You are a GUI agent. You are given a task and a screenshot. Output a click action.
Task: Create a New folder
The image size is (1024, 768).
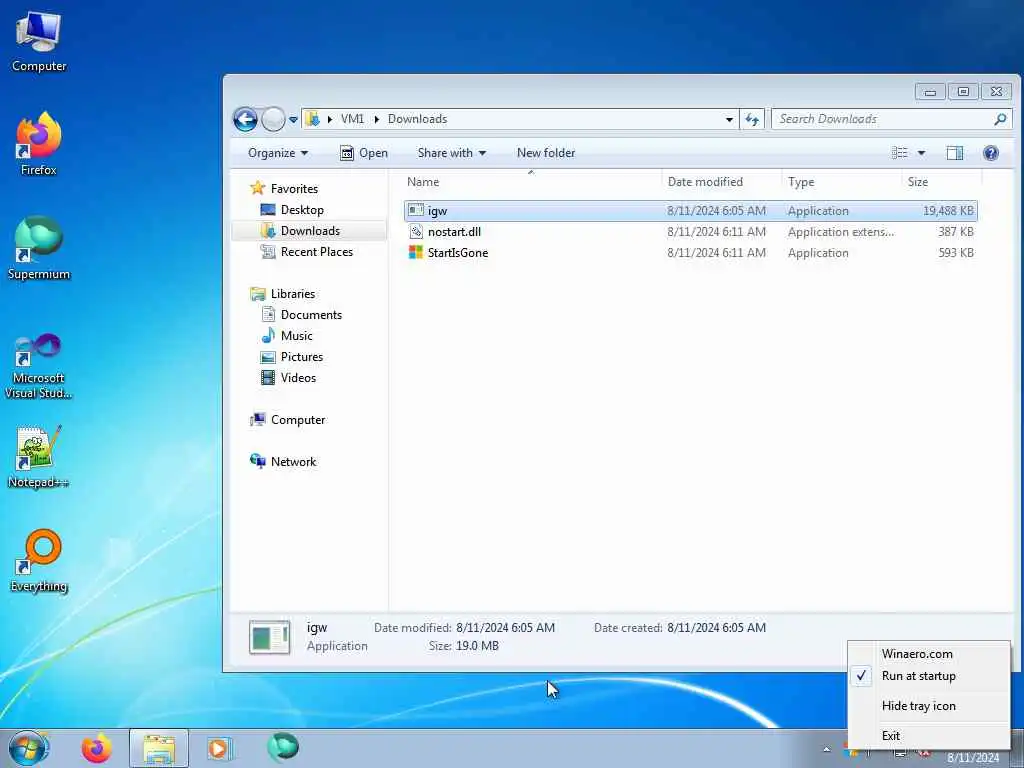click(546, 153)
